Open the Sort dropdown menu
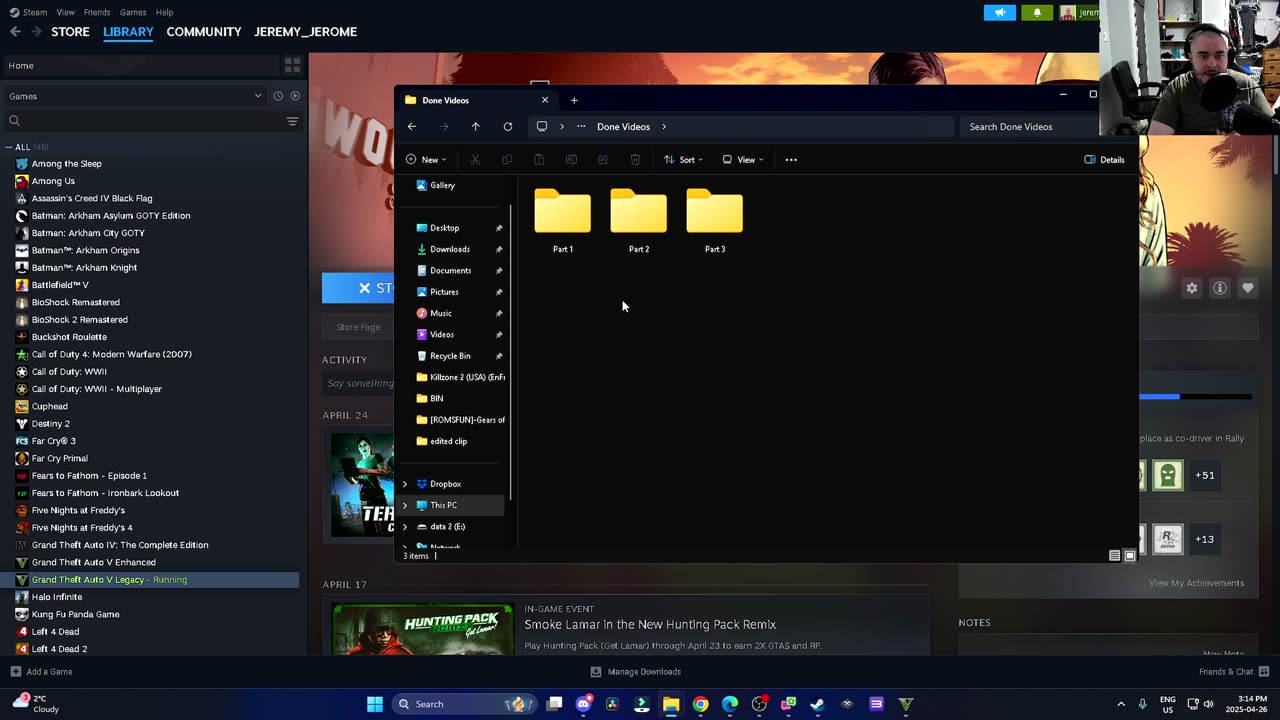This screenshot has height=720, width=1280. click(x=683, y=160)
